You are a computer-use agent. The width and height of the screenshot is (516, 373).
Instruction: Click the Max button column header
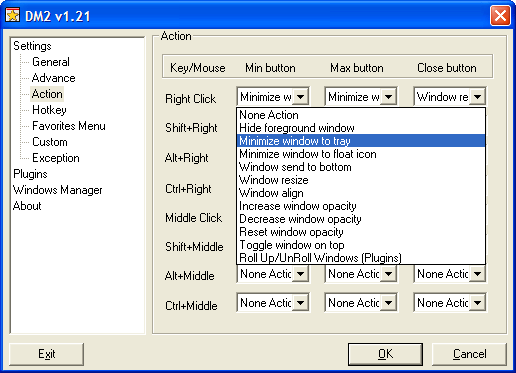click(x=357, y=68)
